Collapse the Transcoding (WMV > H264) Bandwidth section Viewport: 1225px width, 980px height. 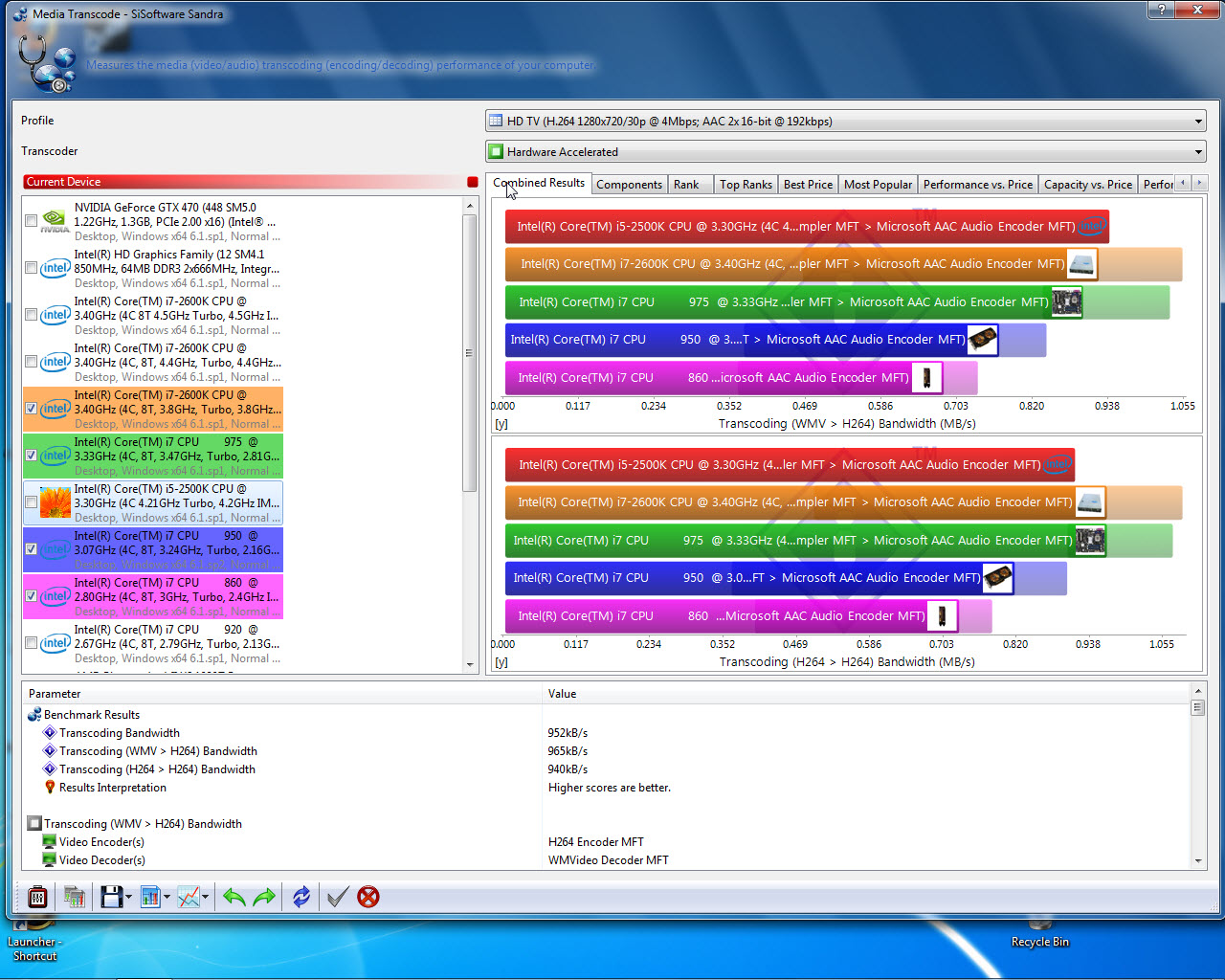pyautogui.click(x=34, y=824)
